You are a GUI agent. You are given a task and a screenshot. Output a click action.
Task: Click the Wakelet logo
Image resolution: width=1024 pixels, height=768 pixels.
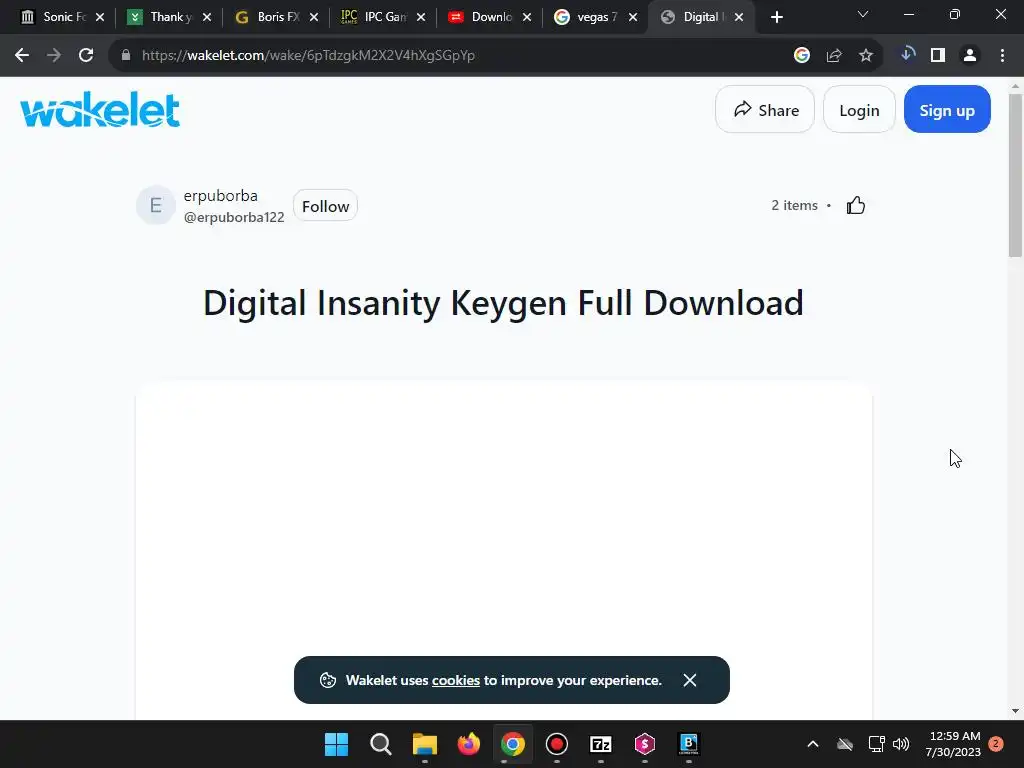tap(100, 109)
